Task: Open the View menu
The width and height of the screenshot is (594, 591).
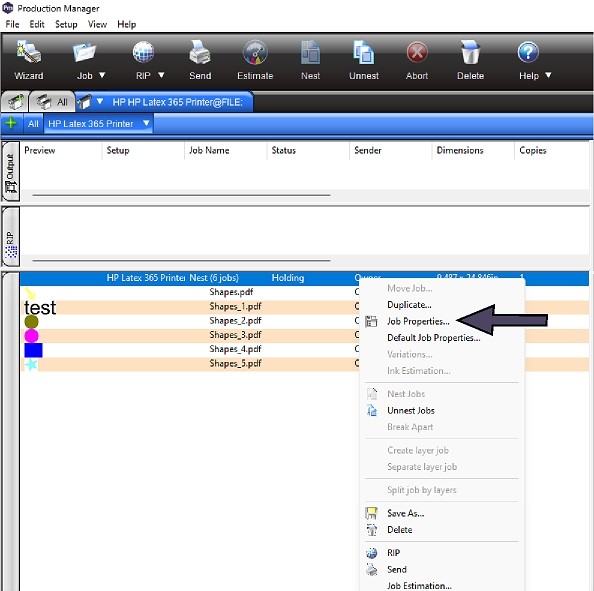Action: (x=97, y=24)
